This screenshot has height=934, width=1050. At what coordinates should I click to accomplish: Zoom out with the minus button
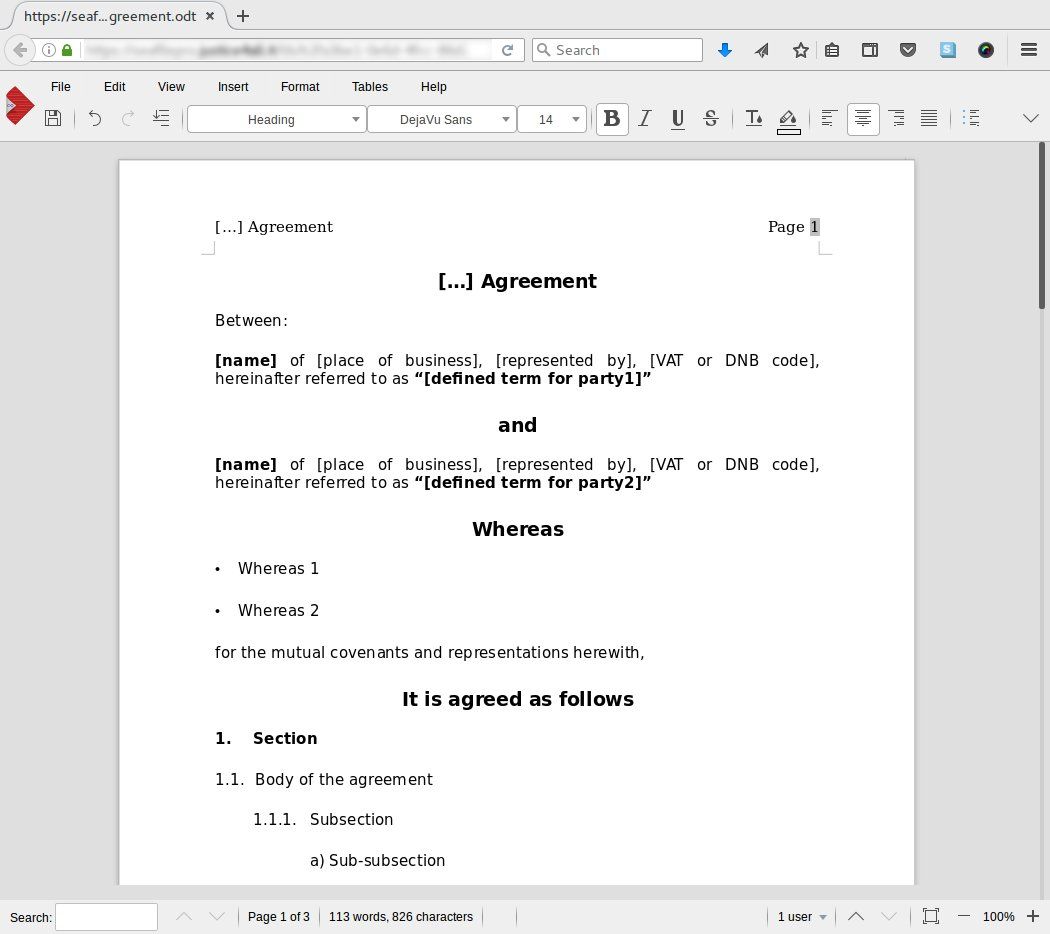(x=964, y=917)
